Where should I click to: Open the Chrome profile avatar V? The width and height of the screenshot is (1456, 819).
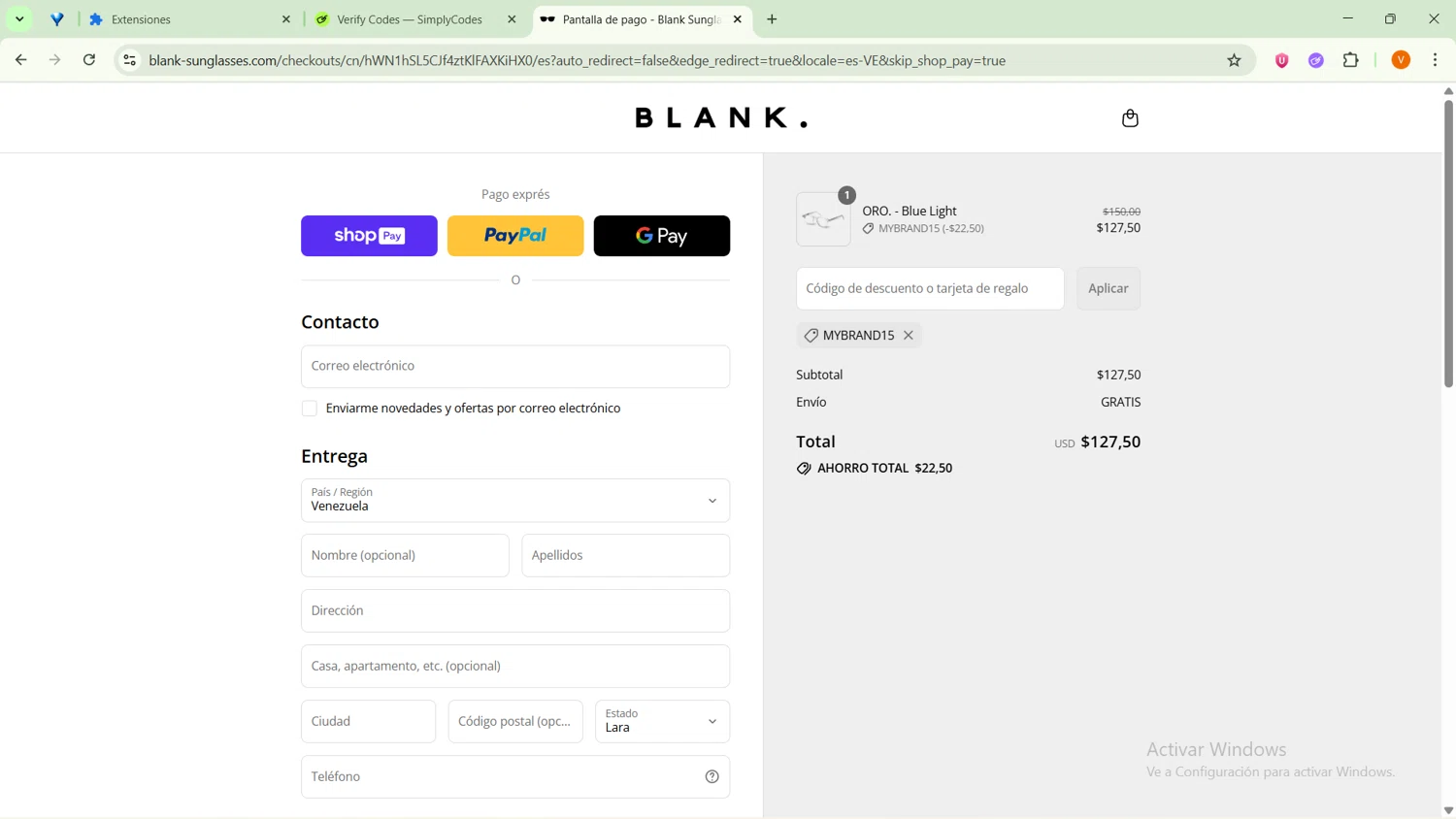tap(1401, 60)
